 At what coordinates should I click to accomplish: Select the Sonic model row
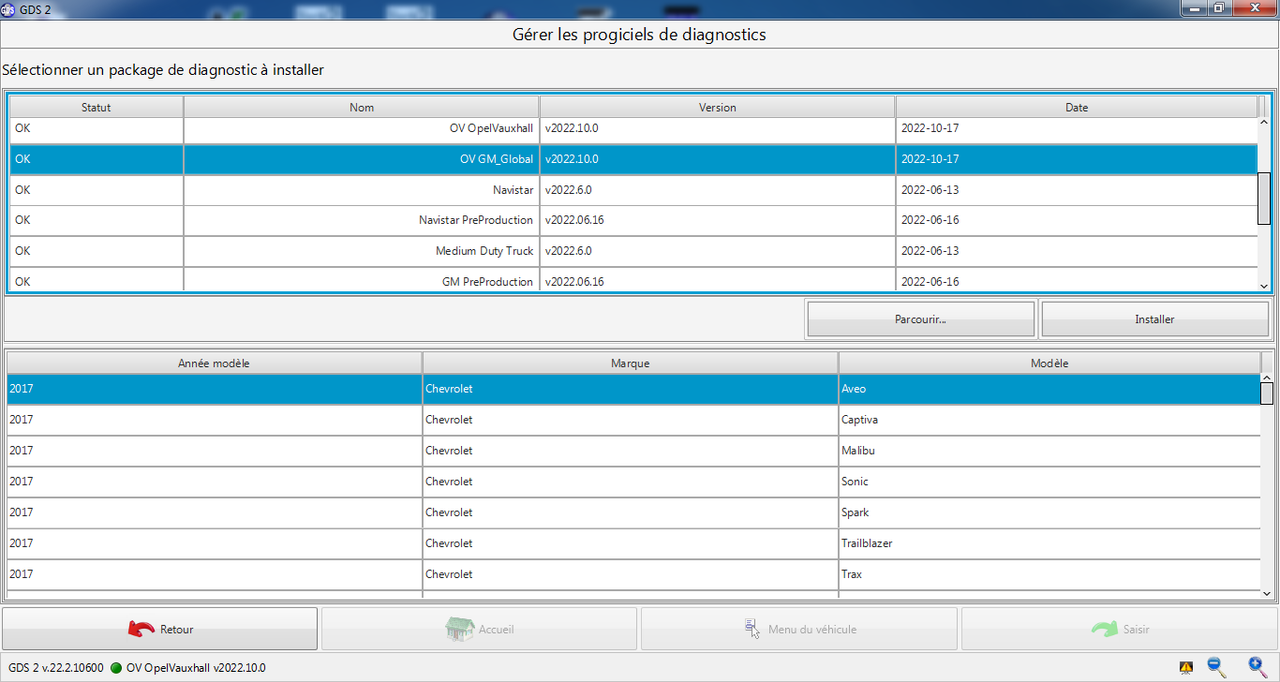coord(633,482)
